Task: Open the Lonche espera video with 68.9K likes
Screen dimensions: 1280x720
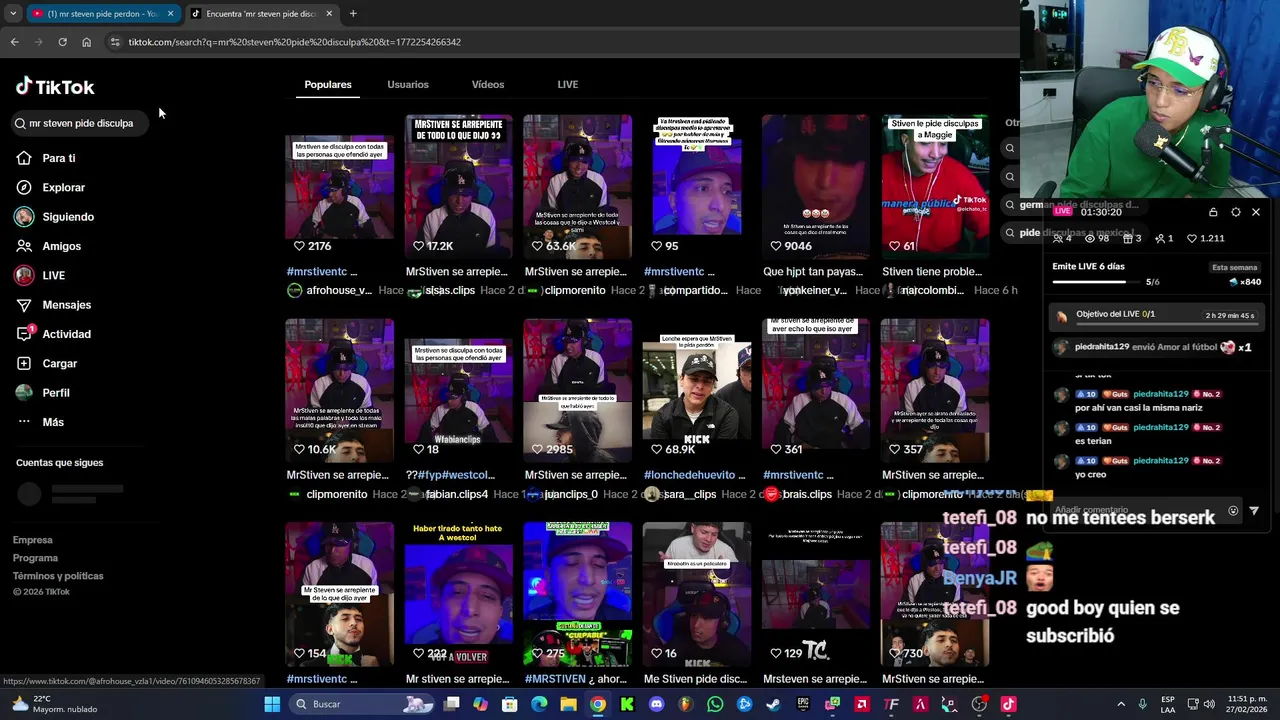Action: click(x=697, y=390)
